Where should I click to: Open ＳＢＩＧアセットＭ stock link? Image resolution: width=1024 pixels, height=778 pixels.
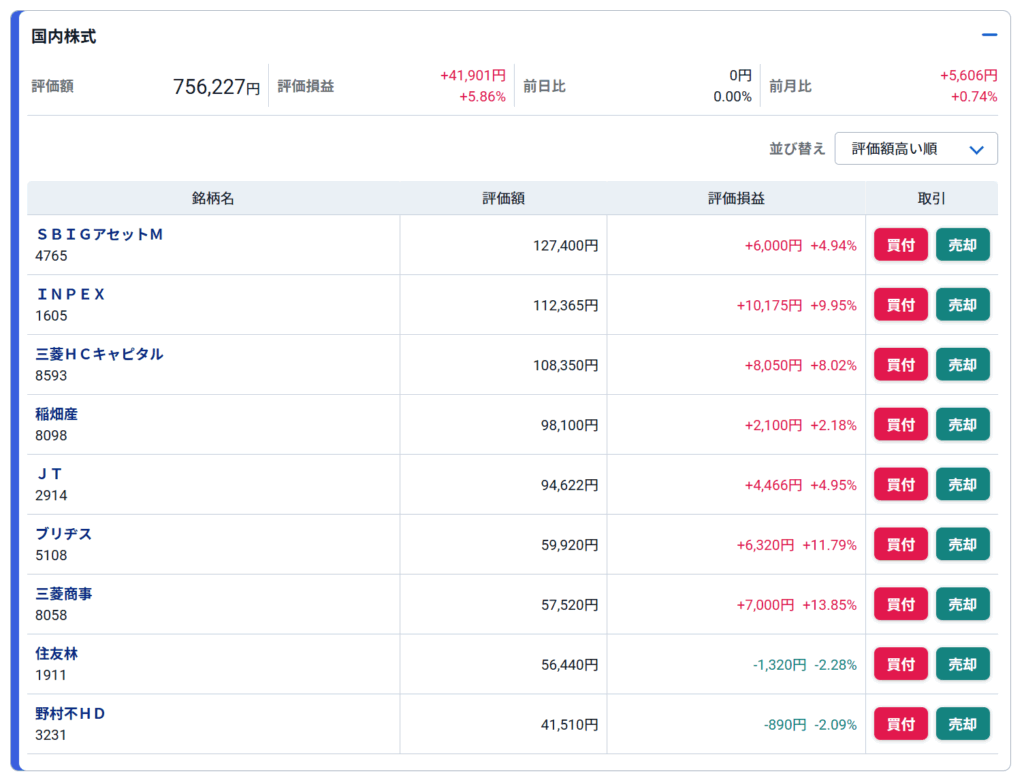(99, 235)
